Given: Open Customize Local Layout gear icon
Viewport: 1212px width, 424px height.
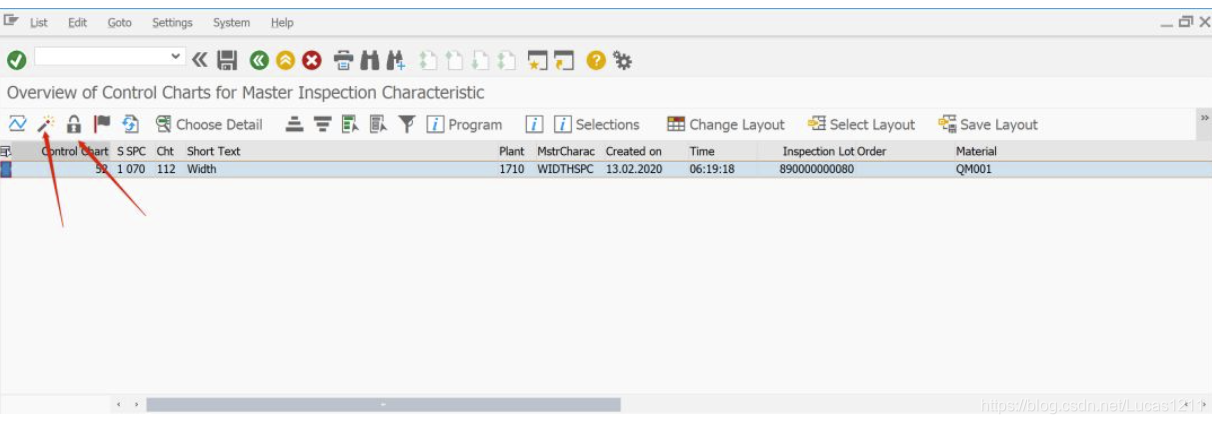Looking at the screenshot, I should click(623, 61).
